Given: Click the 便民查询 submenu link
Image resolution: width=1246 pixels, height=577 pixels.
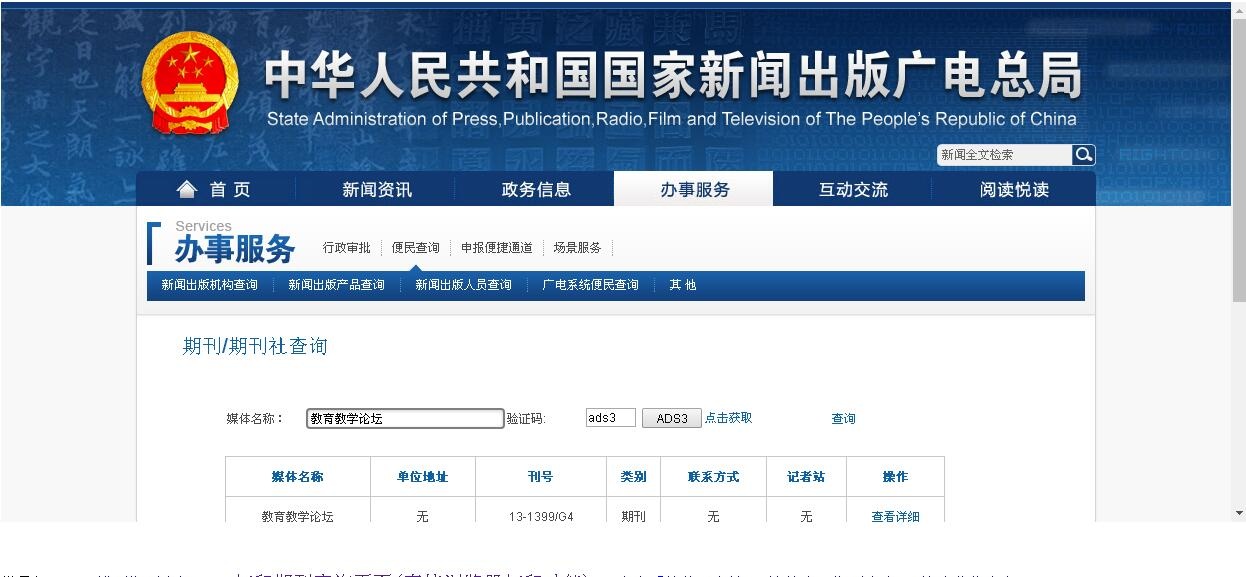Looking at the screenshot, I should (x=416, y=248).
